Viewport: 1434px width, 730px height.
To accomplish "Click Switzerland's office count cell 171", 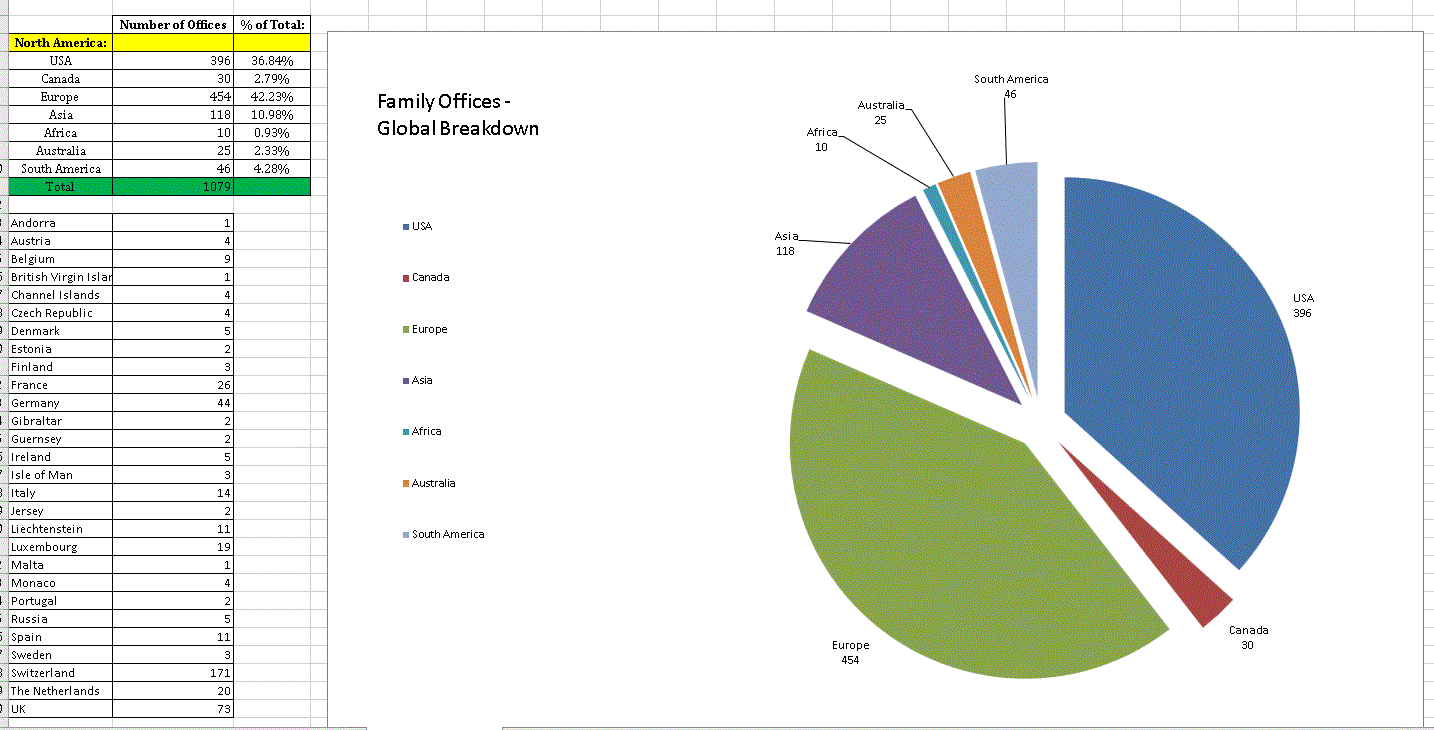I will 173,673.
